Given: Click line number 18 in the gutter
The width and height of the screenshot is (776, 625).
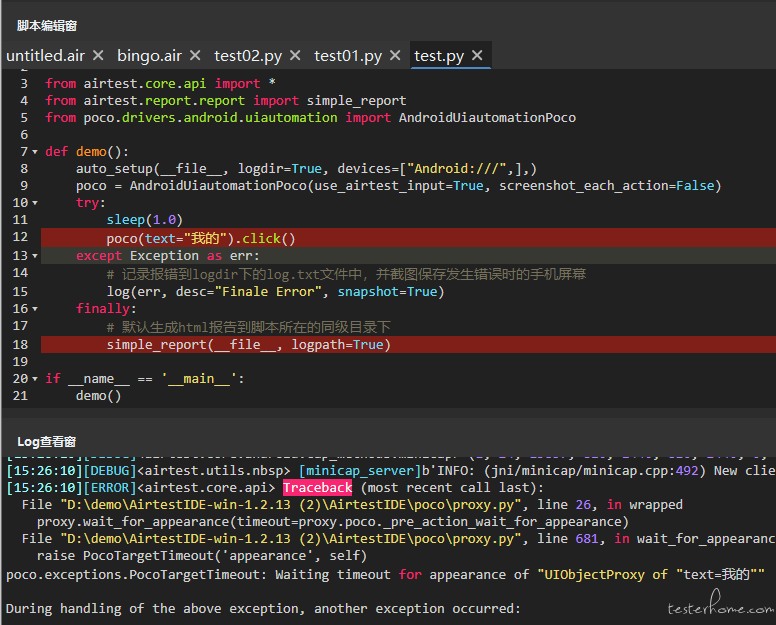Looking at the screenshot, I should coord(20,344).
